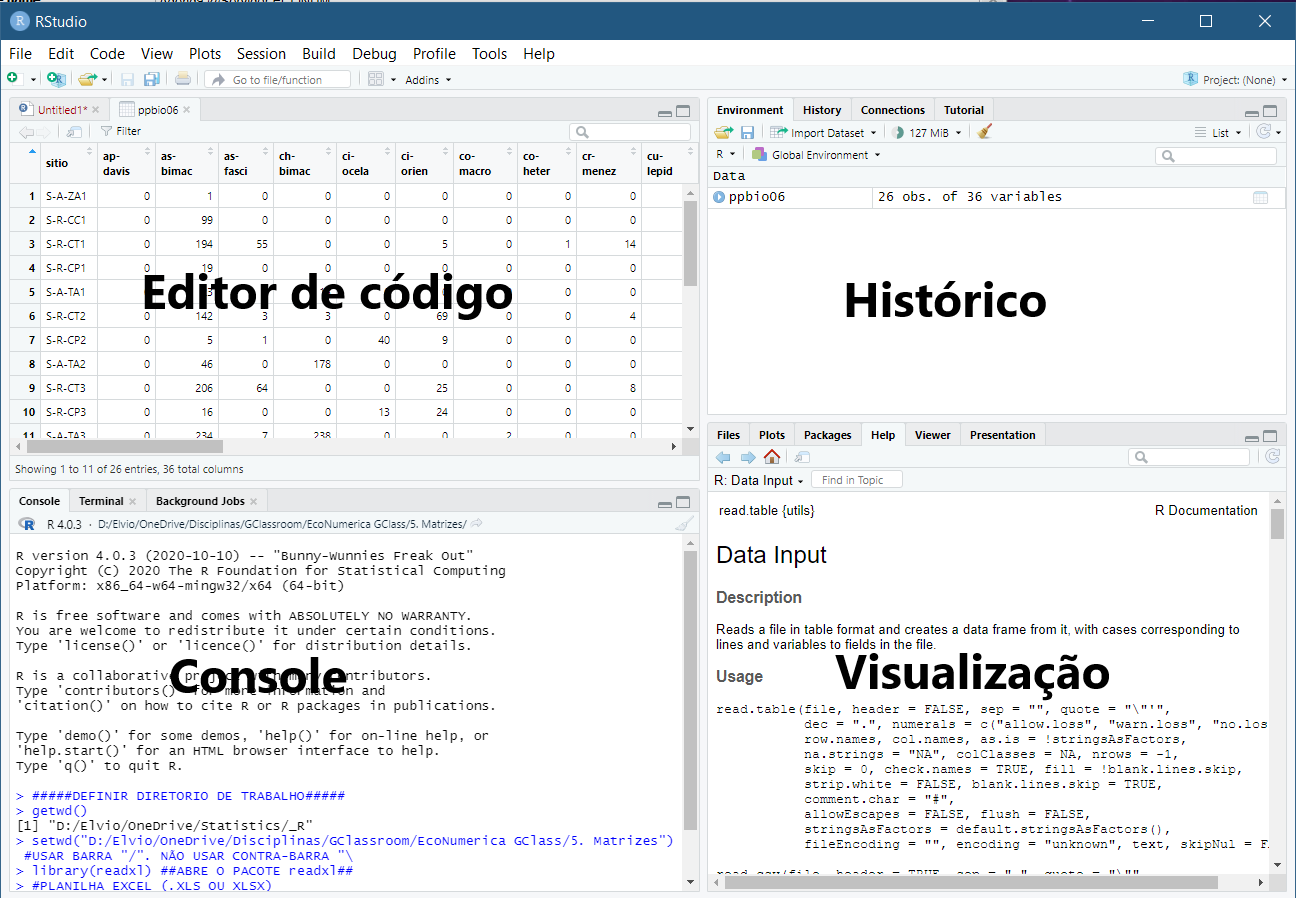
Task: Open the List display mode dropdown
Action: 1225,131
